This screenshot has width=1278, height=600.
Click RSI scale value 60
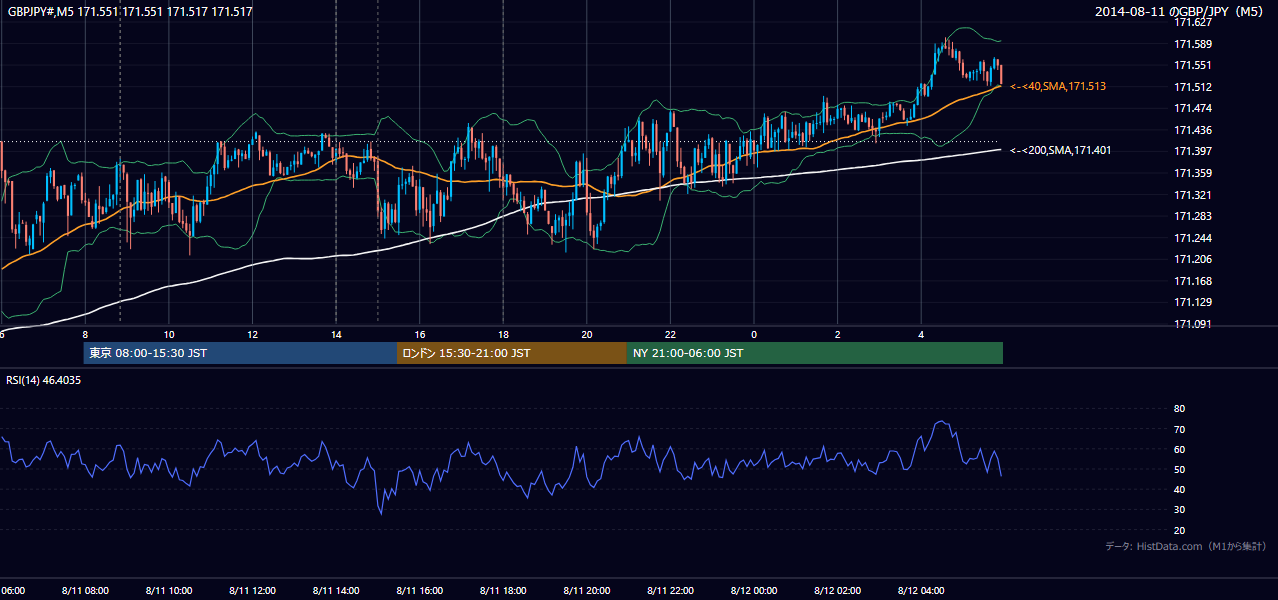(1179, 449)
